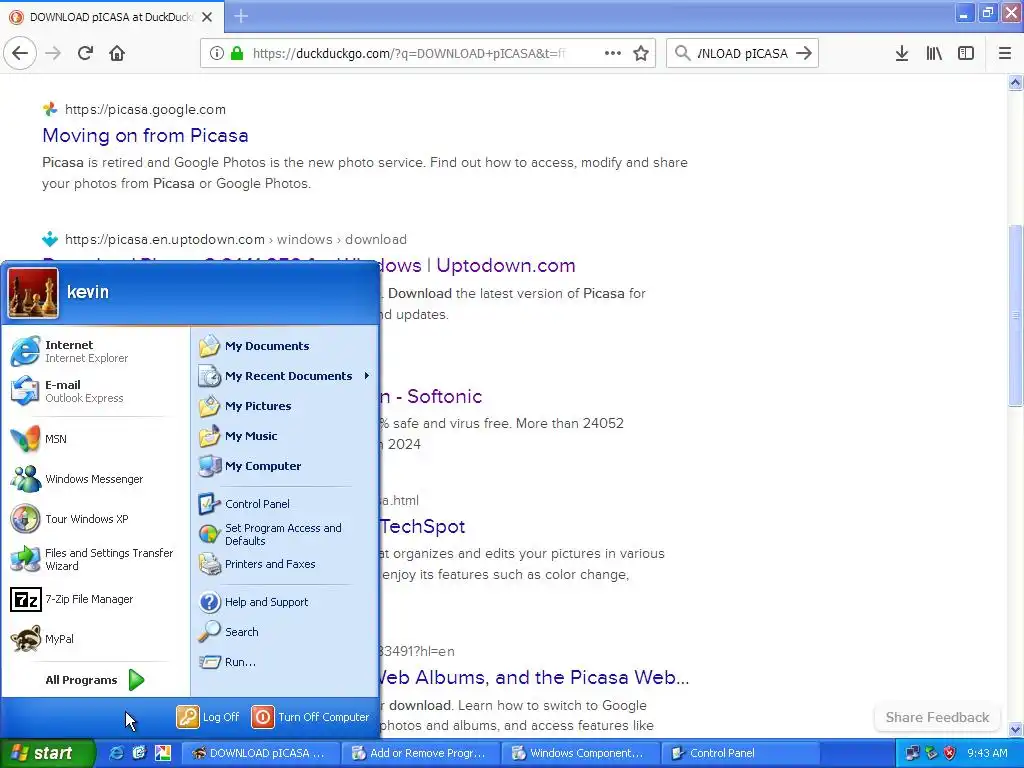Close the DOWNLOAD pICASA tab
1024x768 pixels.
207,17
